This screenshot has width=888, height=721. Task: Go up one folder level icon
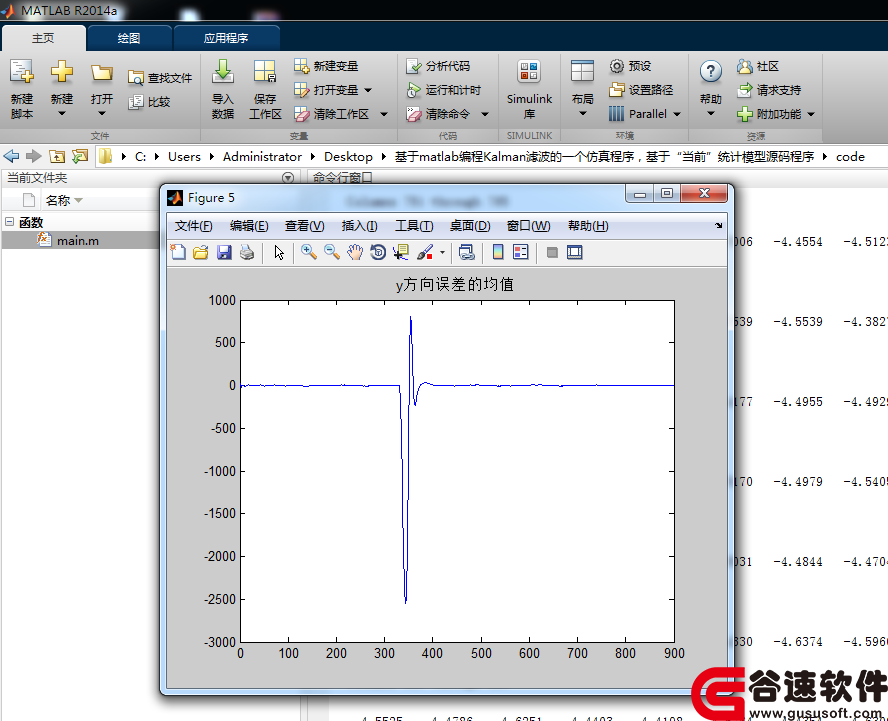pyautogui.click(x=57, y=156)
